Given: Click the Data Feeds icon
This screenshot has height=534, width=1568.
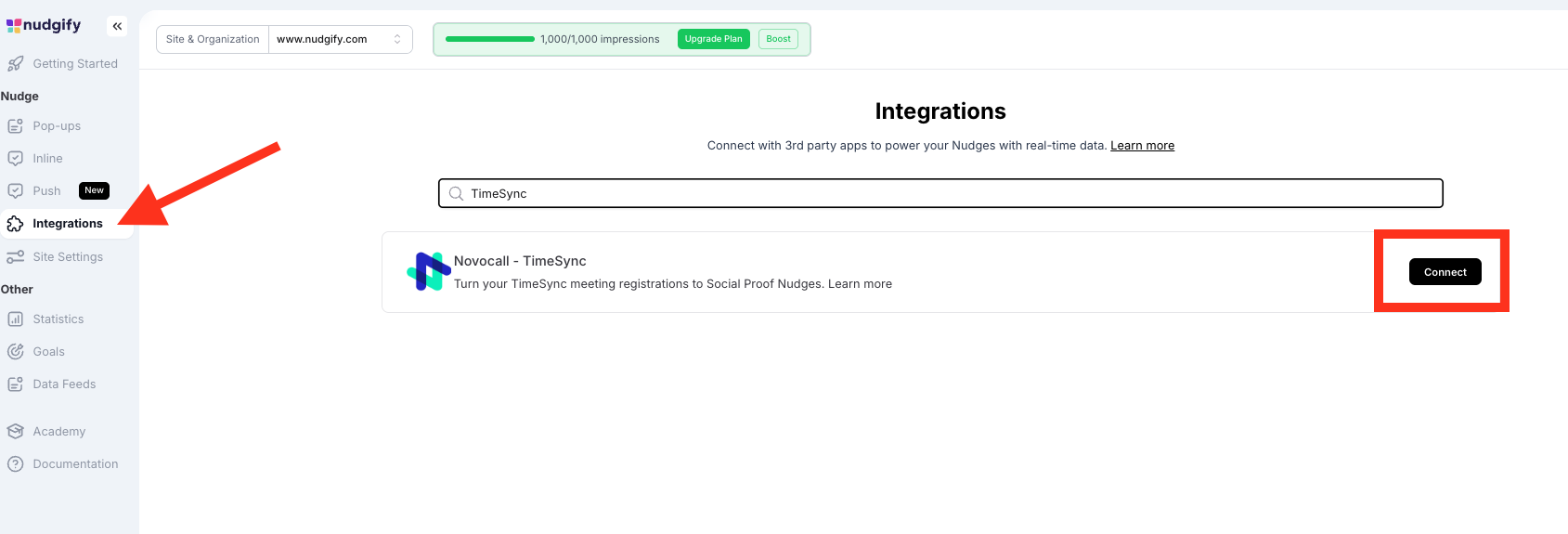Looking at the screenshot, I should click(15, 384).
